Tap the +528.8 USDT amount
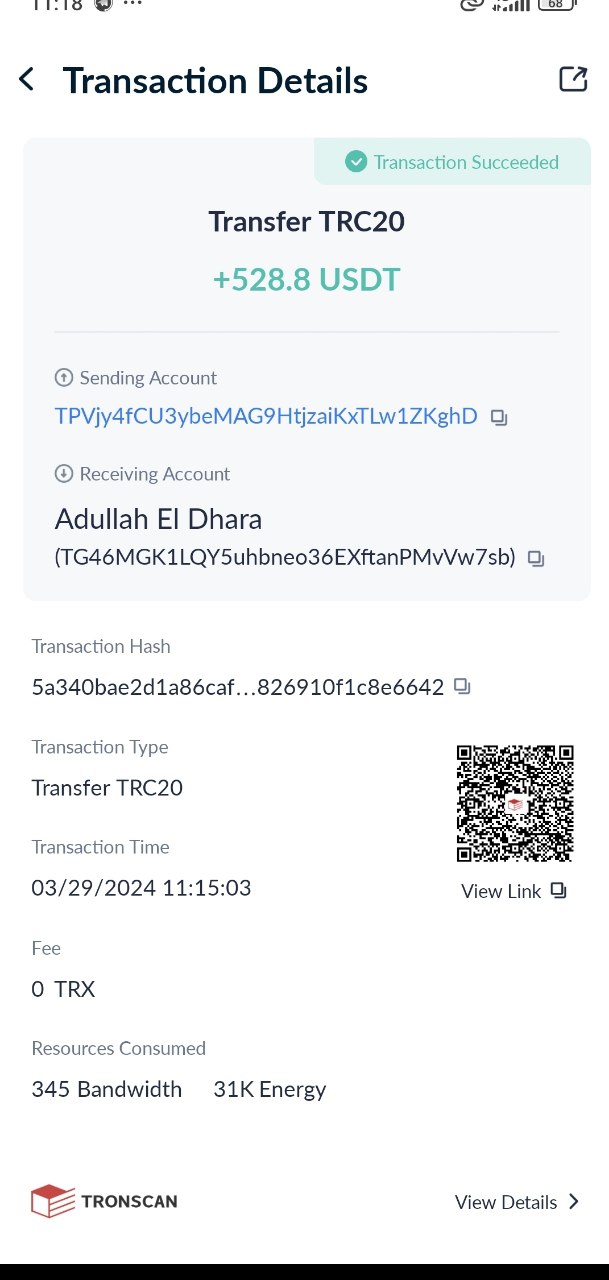This screenshot has height=1280, width=609. click(306, 279)
